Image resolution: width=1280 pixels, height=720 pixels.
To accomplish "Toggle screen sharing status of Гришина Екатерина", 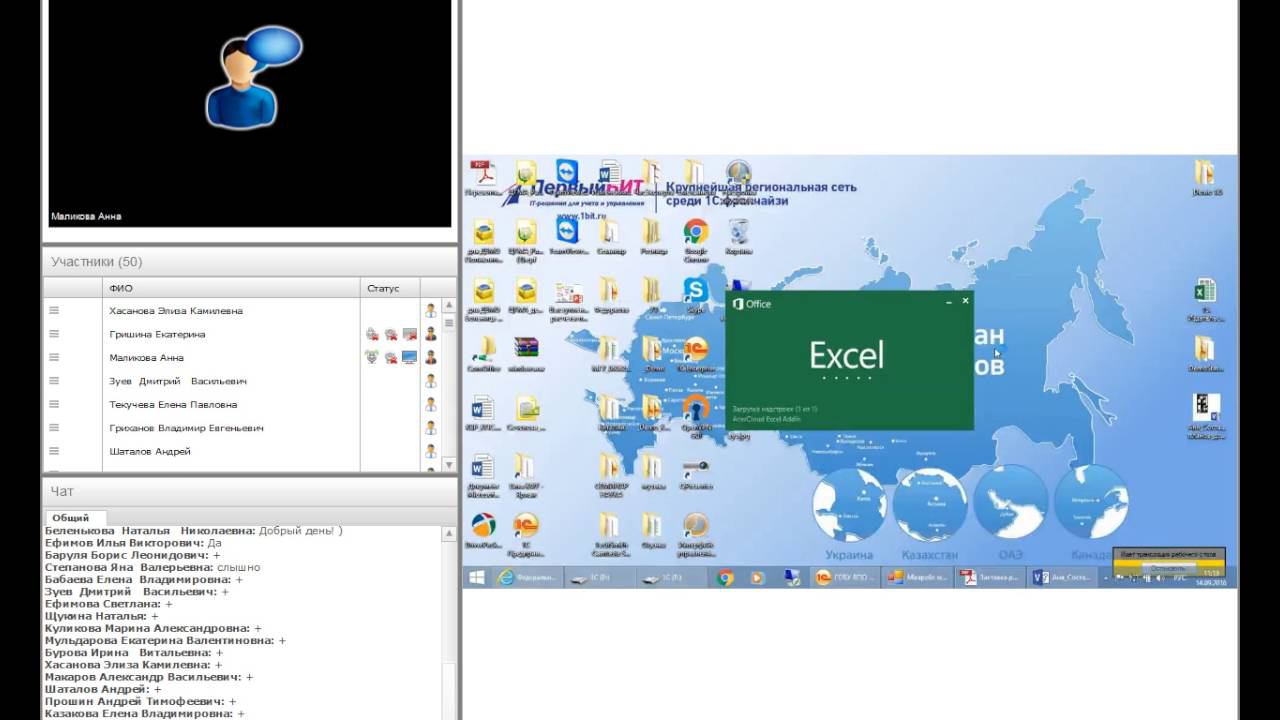I will tap(409, 334).
